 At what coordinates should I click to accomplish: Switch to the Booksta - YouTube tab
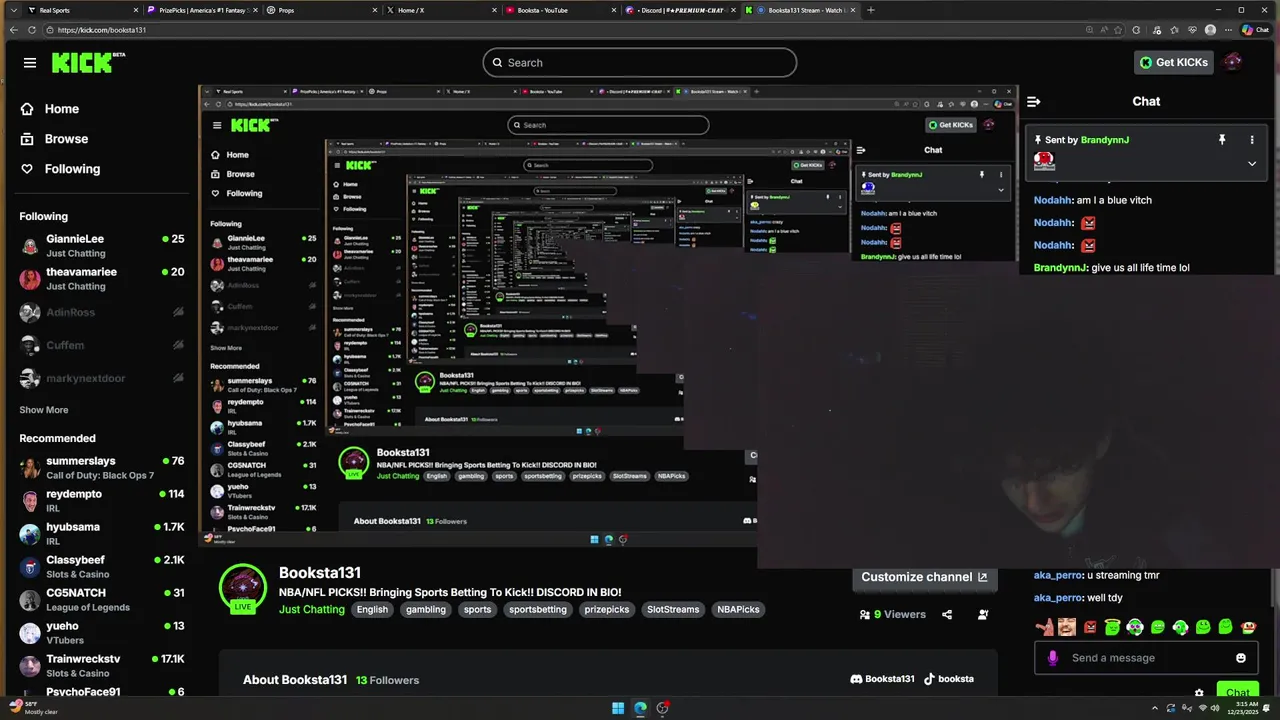point(561,10)
